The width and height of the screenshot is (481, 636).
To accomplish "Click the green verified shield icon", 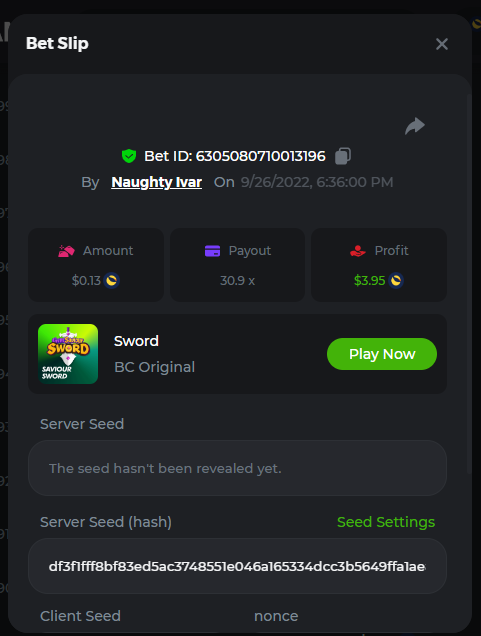I will click(x=129, y=156).
